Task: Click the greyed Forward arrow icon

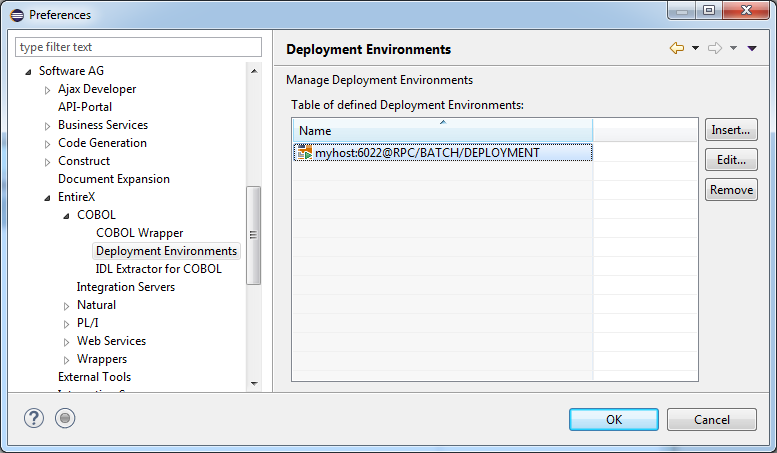Action: (x=715, y=48)
